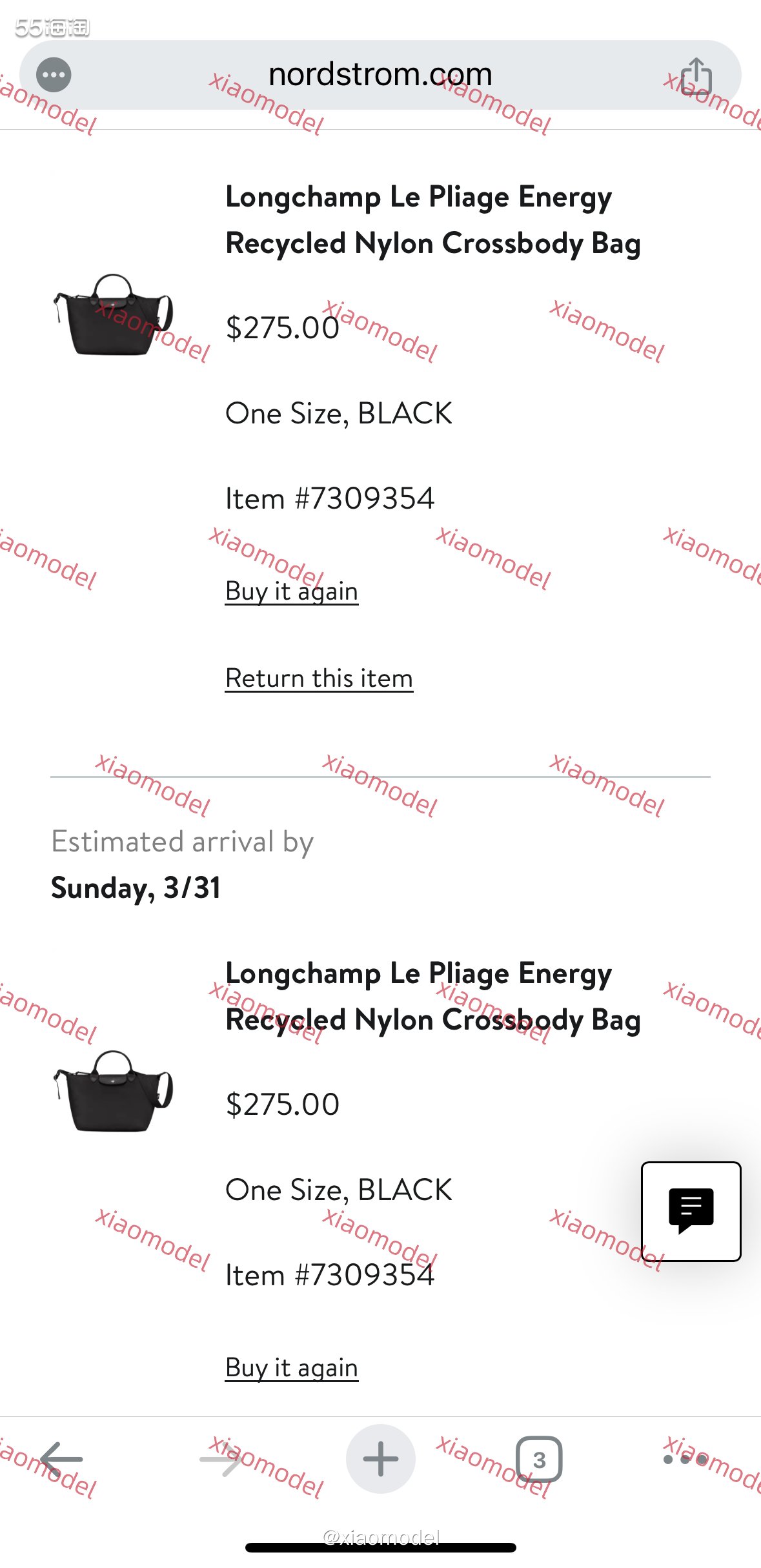
Task: Select the first $275.00 price
Action: pos(283,328)
